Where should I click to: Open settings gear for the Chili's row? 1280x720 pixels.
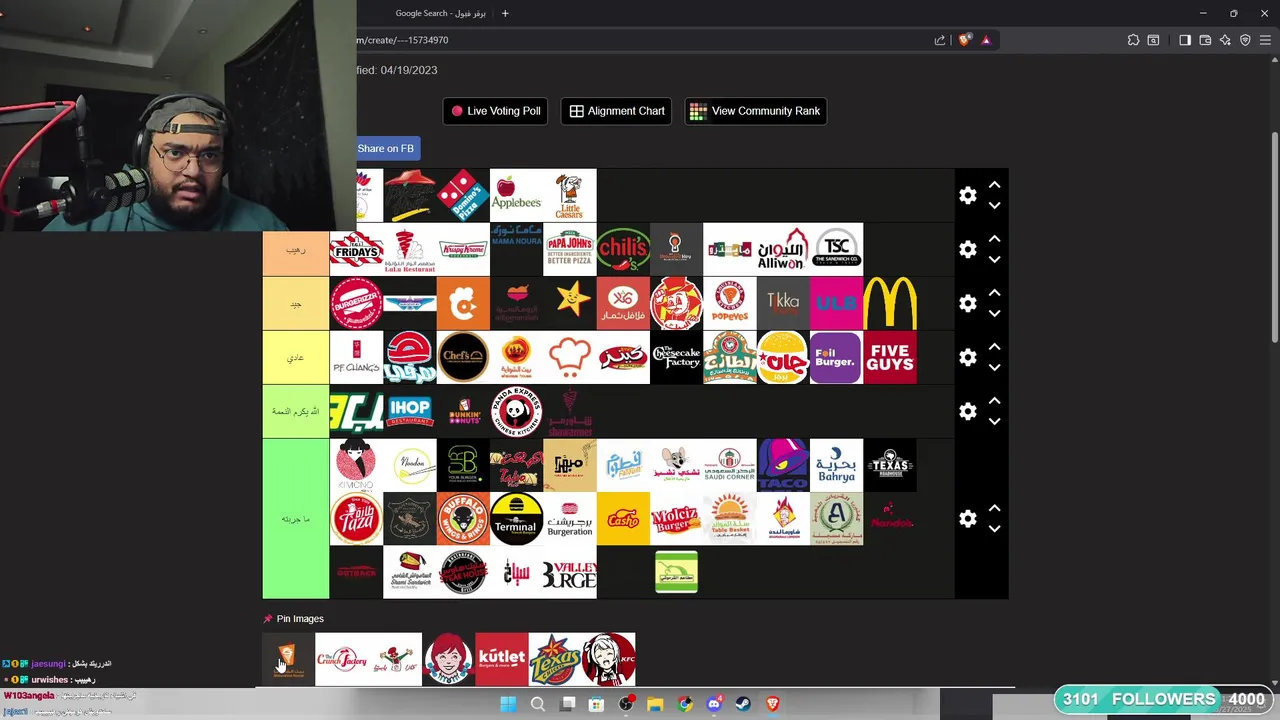[x=967, y=250]
